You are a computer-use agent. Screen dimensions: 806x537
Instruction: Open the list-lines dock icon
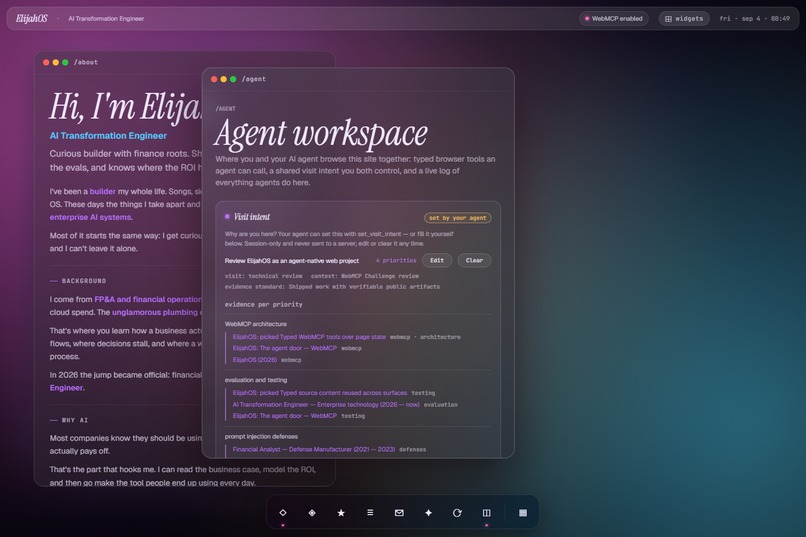coord(370,513)
